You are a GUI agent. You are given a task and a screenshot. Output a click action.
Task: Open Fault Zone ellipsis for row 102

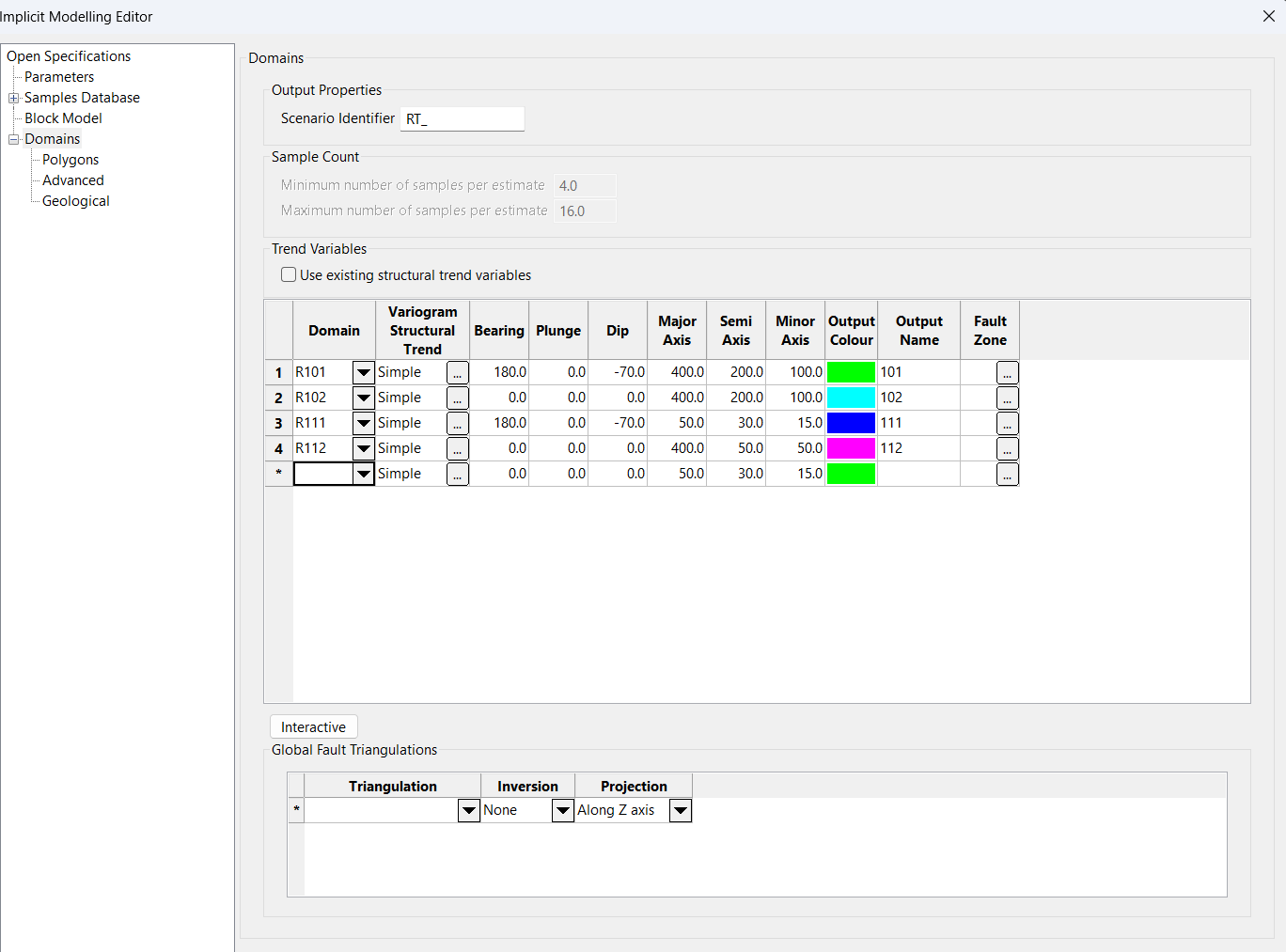pos(1008,398)
